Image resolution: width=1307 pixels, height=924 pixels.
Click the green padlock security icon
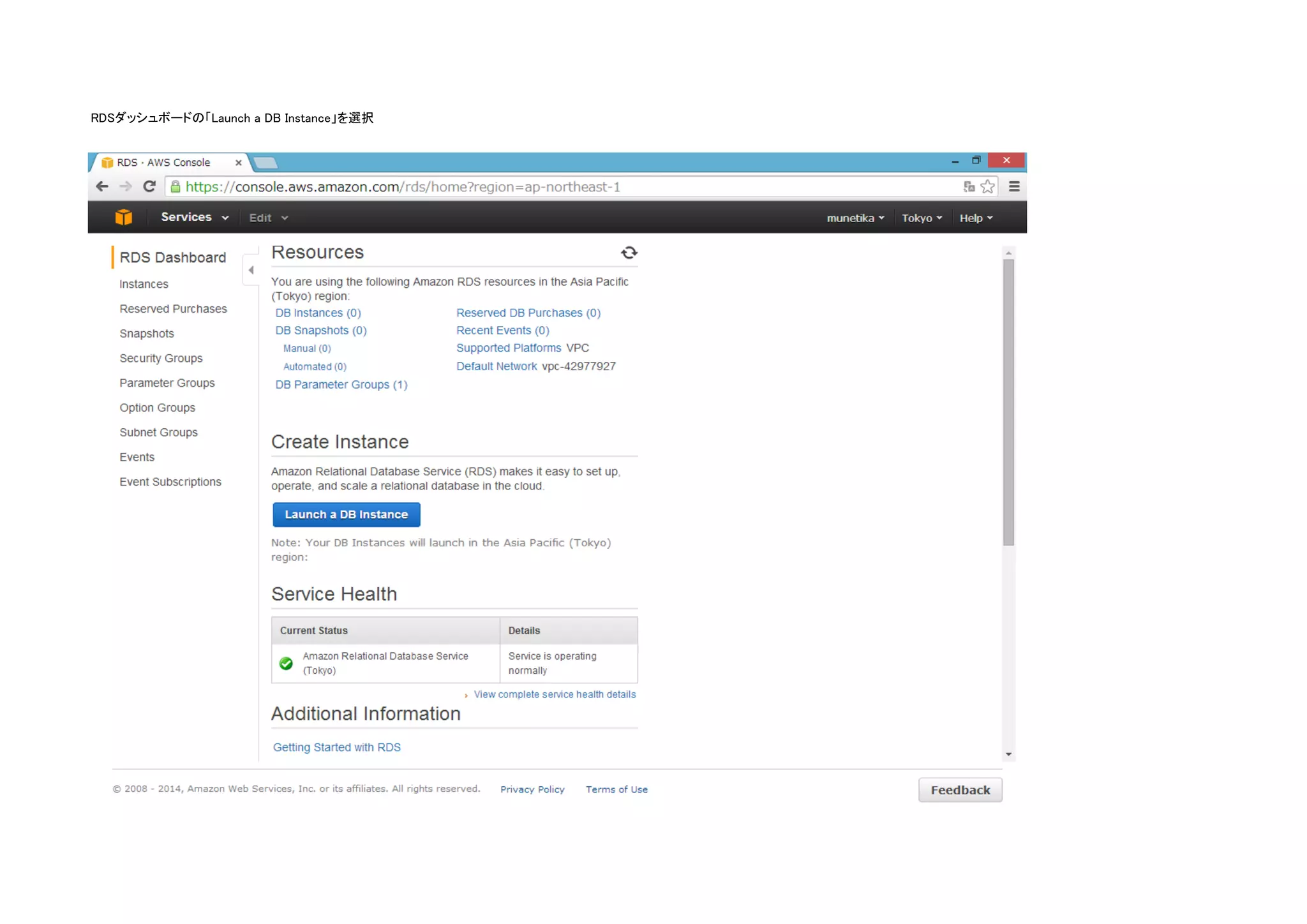(176, 187)
